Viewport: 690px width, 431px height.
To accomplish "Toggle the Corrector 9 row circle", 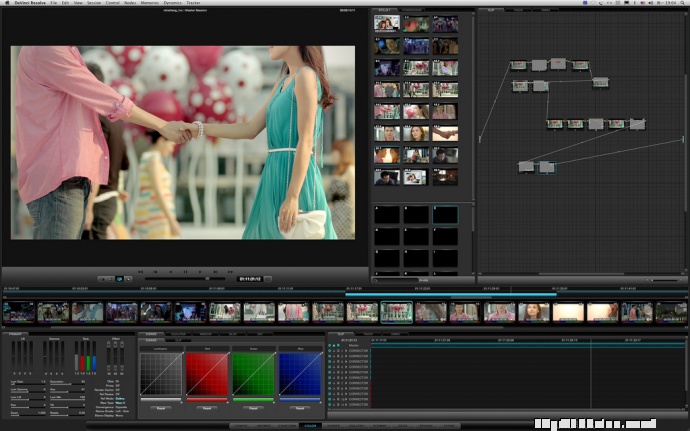I will [330, 394].
